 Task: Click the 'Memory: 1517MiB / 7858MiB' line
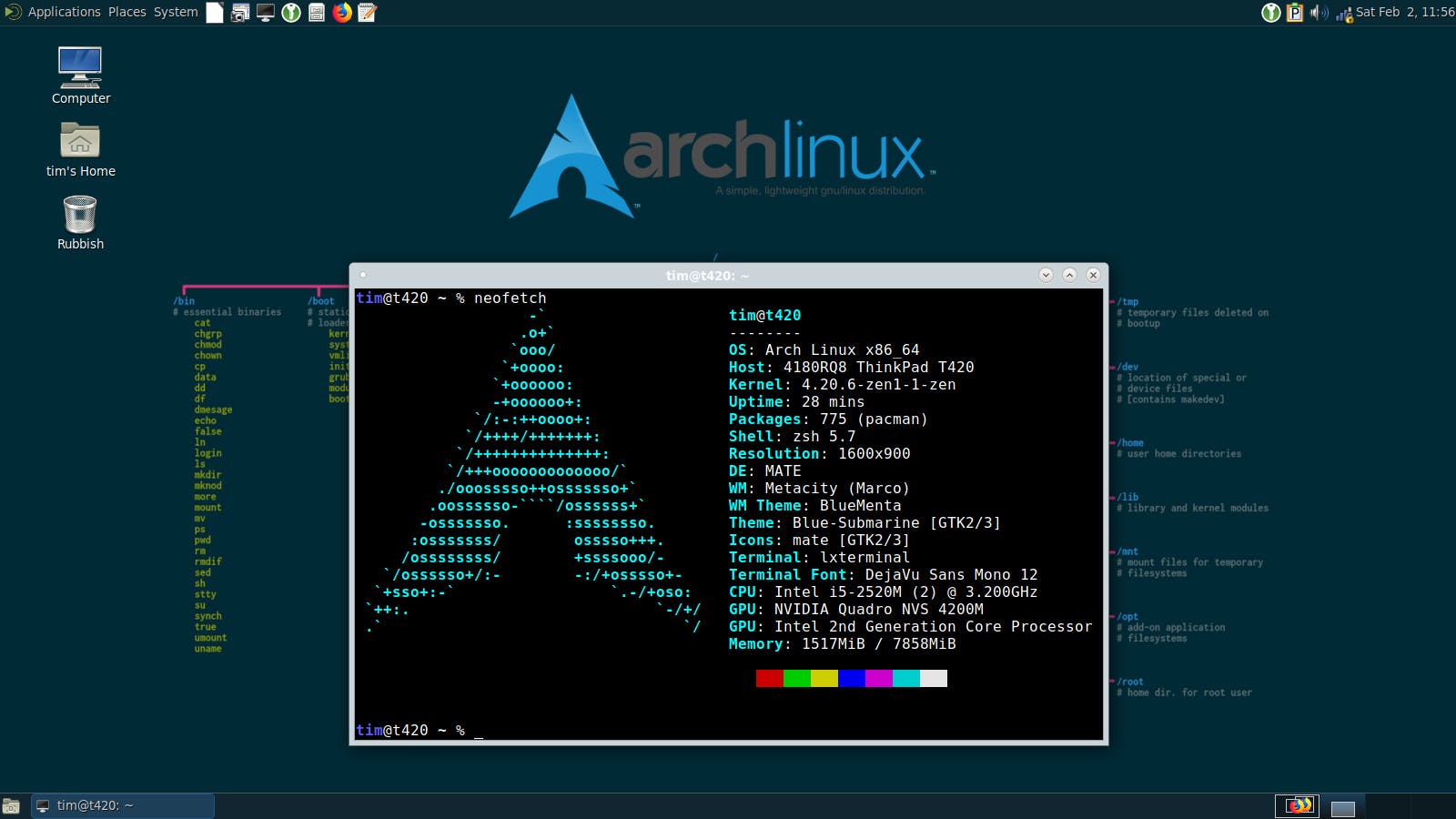pyautogui.click(x=843, y=644)
